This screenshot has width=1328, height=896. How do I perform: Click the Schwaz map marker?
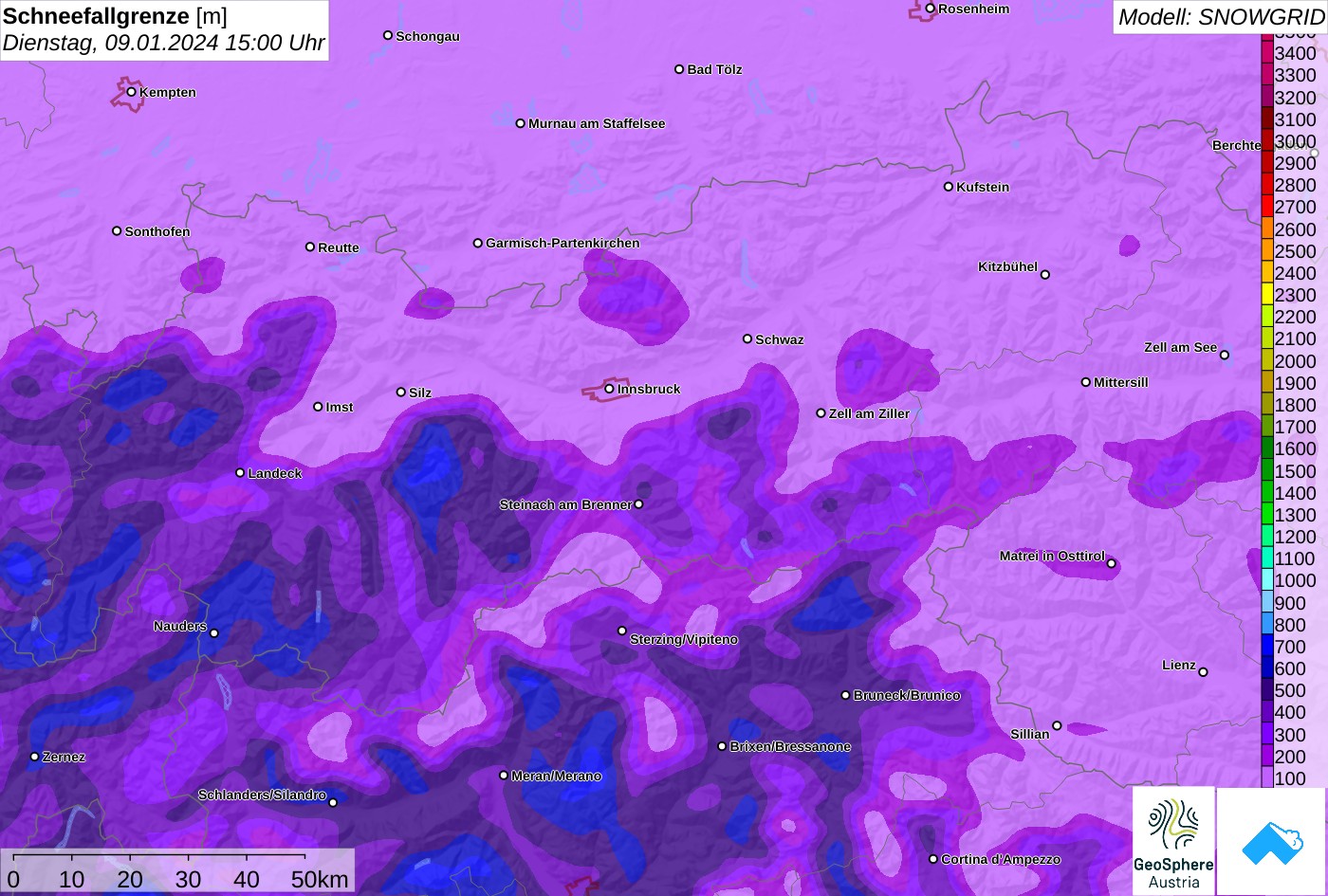tap(747, 338)
